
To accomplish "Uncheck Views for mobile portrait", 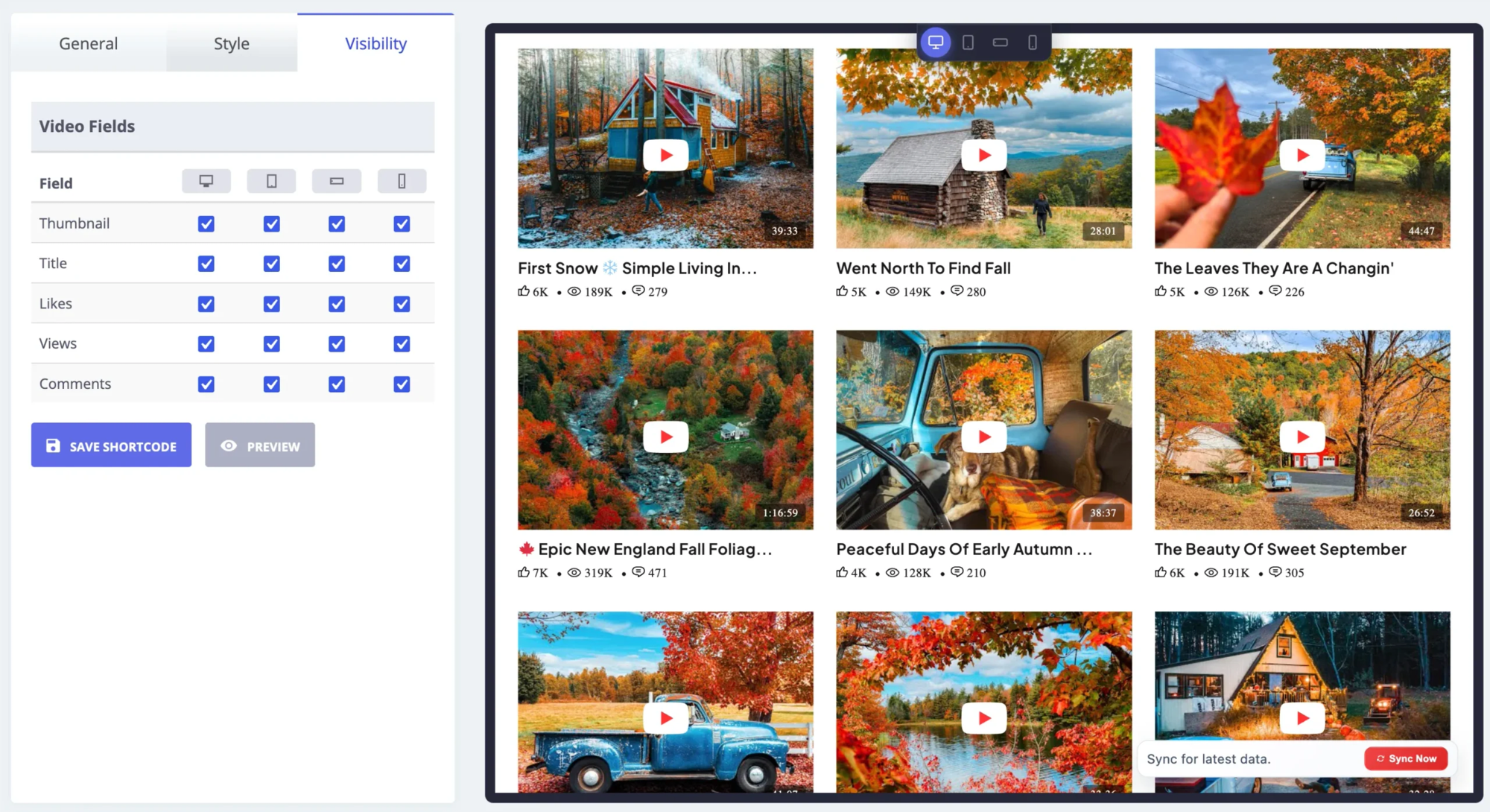I will pyautogui.click(x=402, y=344).
